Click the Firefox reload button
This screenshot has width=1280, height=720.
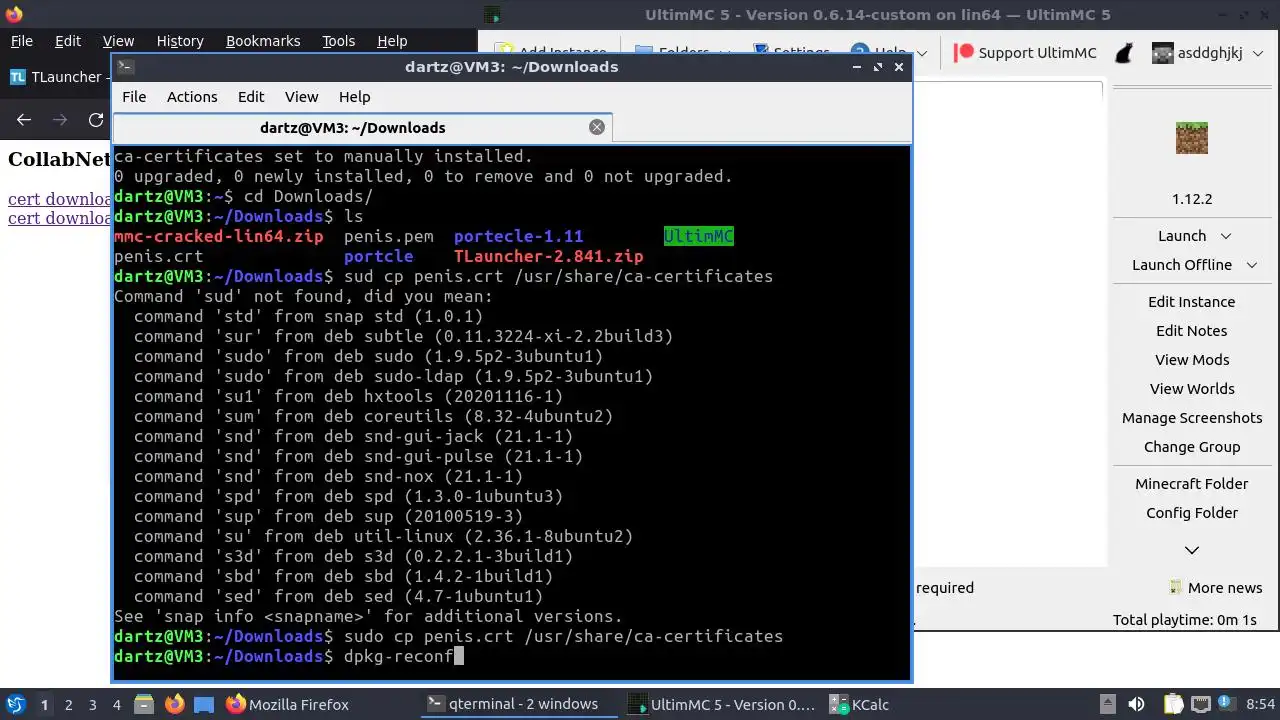96,120
